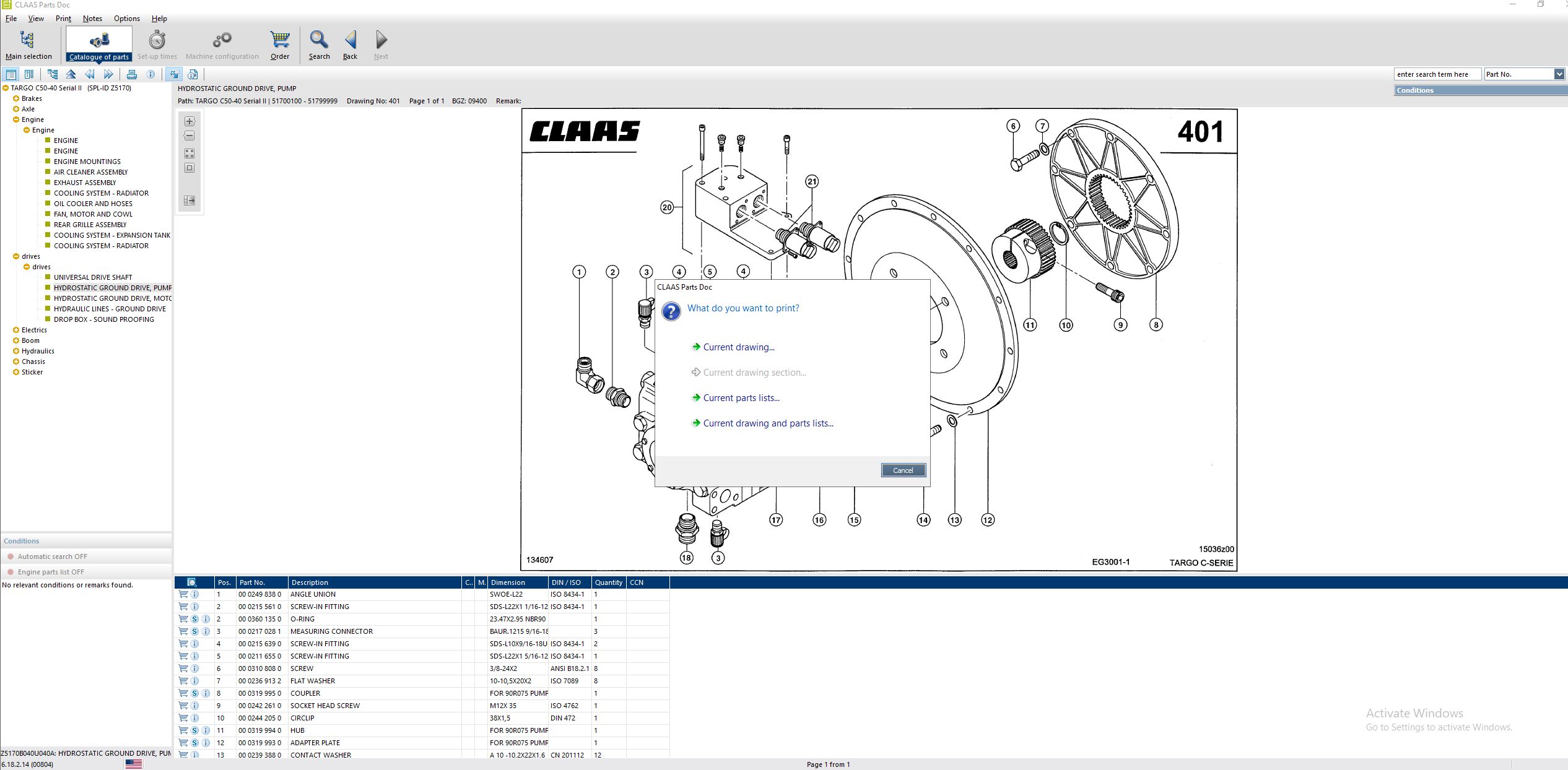The width and height of the screenshot is (1568, 770).
Task: Zoom into the drawing using the plus icon
Action: pos(189,121)
